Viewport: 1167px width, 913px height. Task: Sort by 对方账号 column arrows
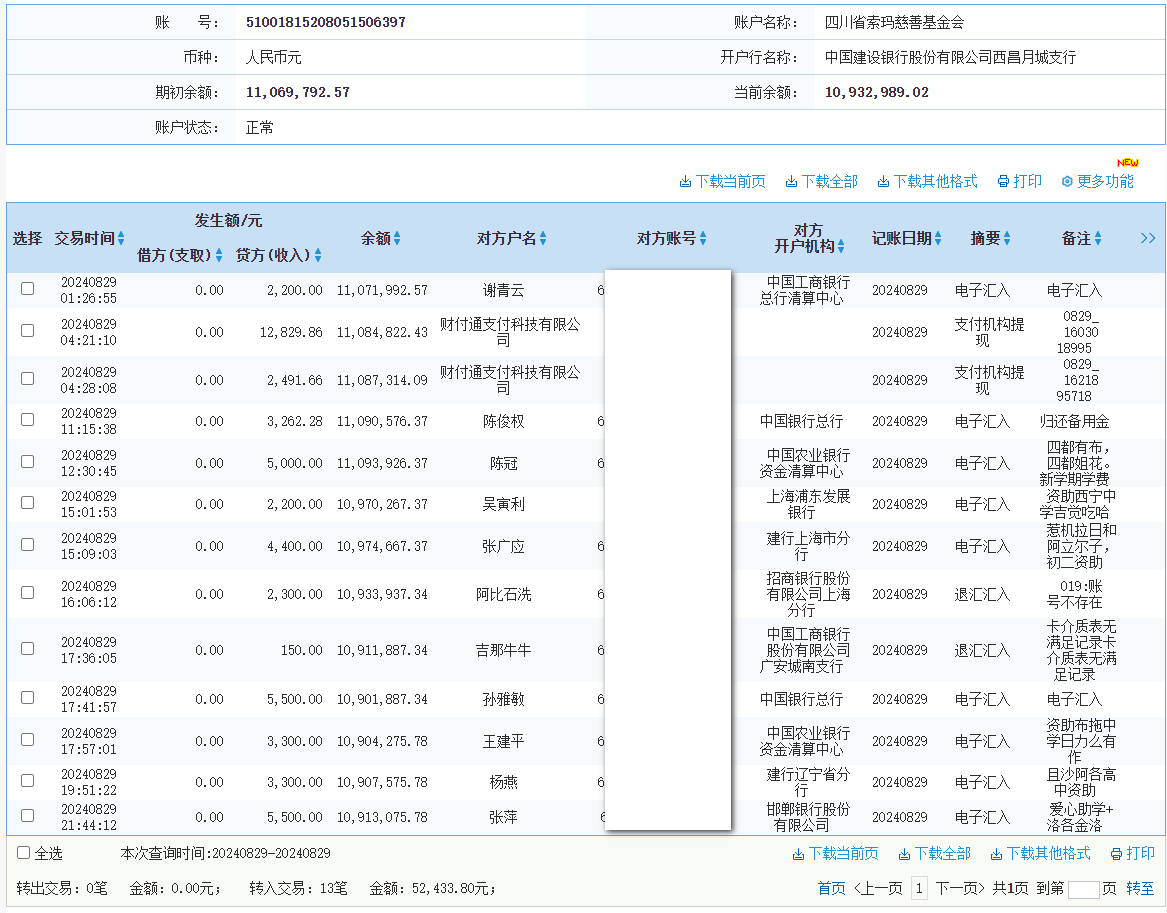pyautogui.click(x=703, y=238)
